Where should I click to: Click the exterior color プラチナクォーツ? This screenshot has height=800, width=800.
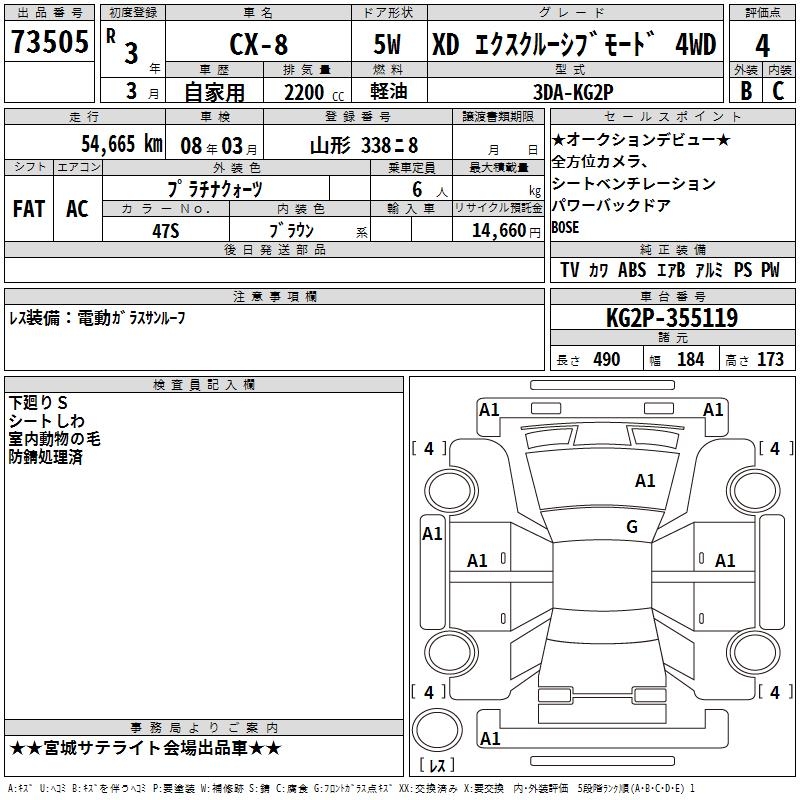point(215,189)
